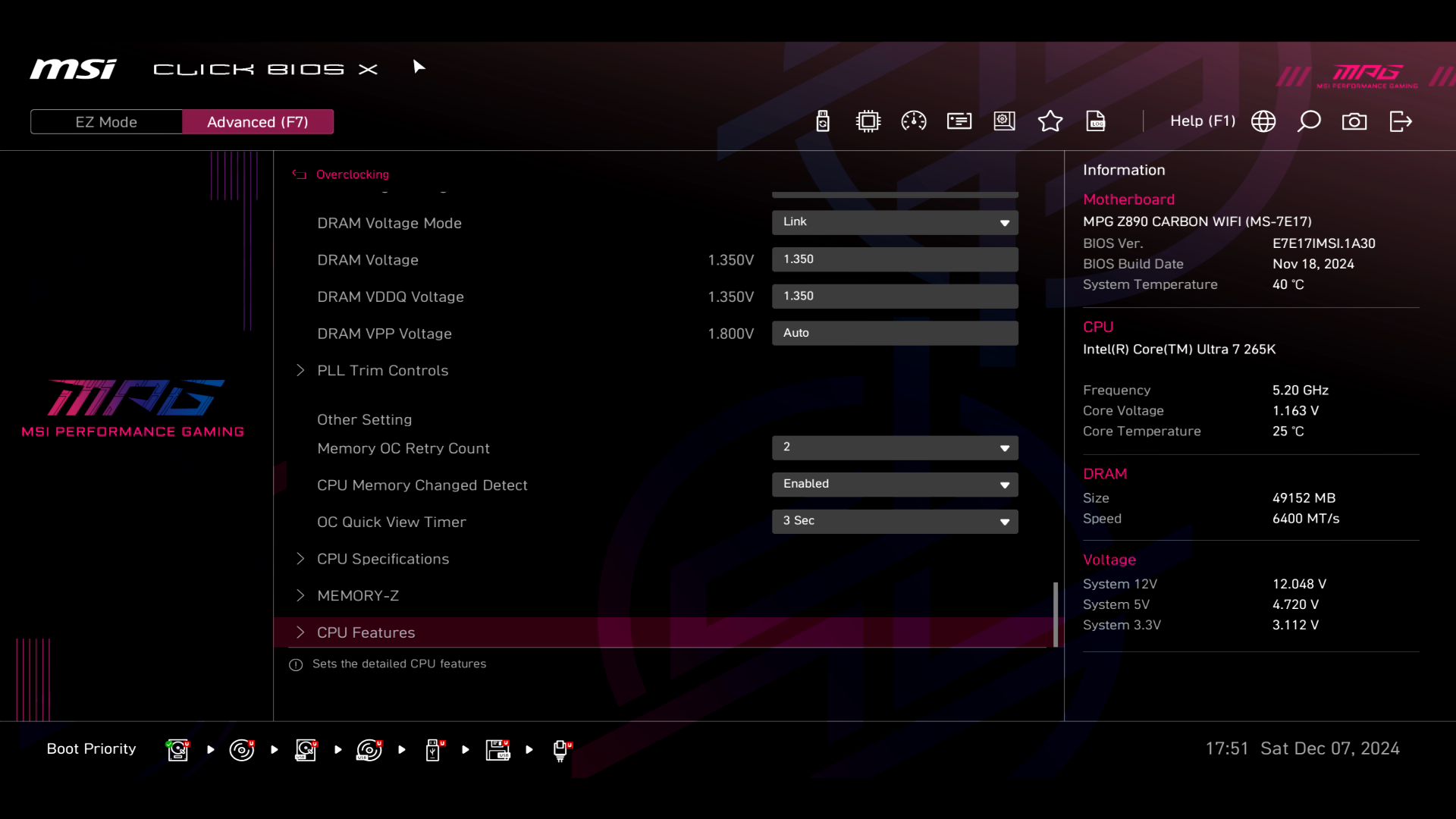Open the OC Quick View Timer dropdown

click(895, 521)
